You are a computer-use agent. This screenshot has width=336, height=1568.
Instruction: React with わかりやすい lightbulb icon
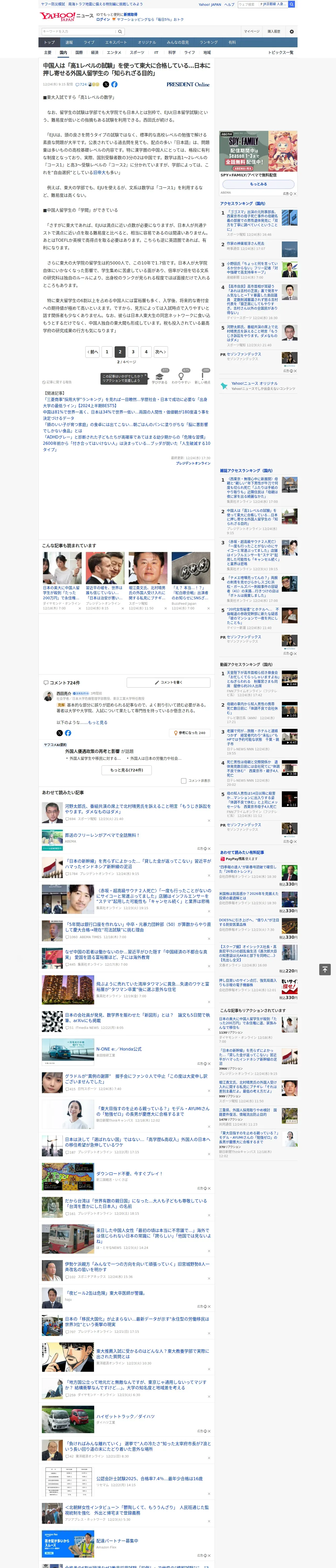[x=181, y=376]
